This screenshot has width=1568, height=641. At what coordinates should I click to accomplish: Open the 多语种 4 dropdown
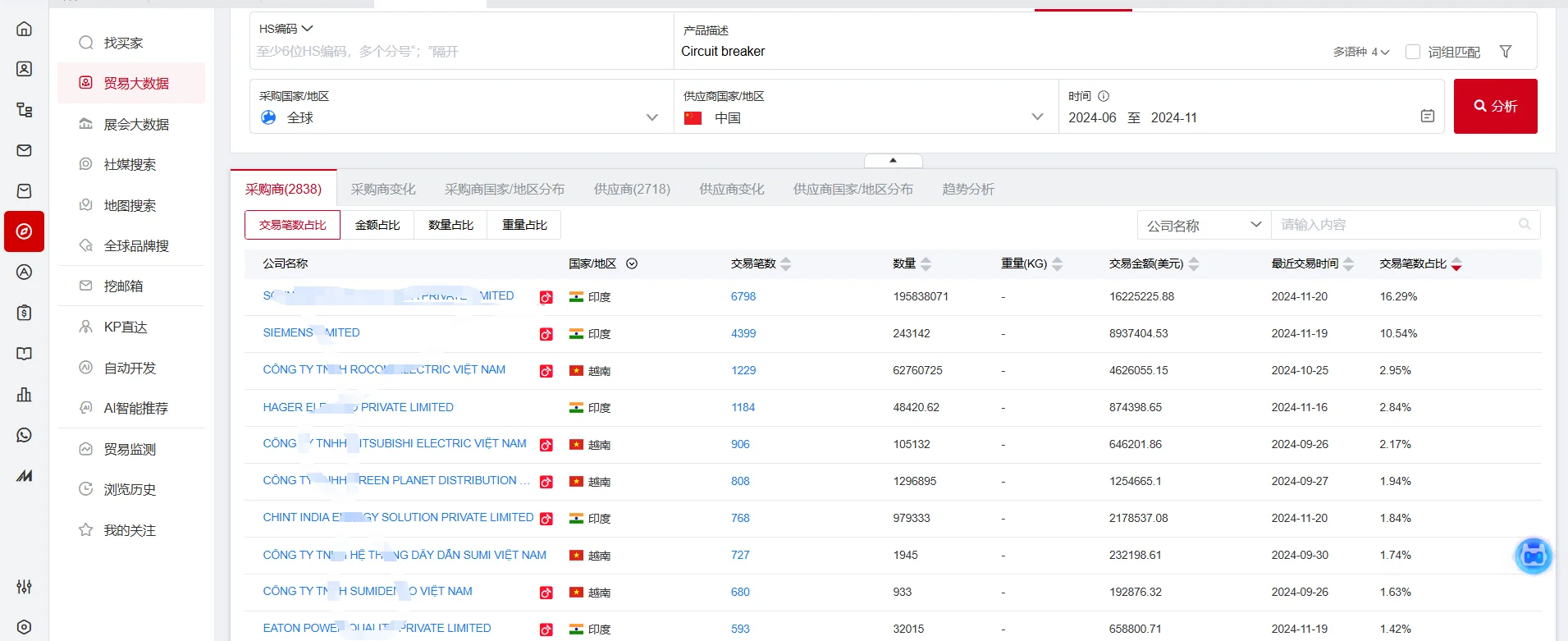pos(1361,52)
